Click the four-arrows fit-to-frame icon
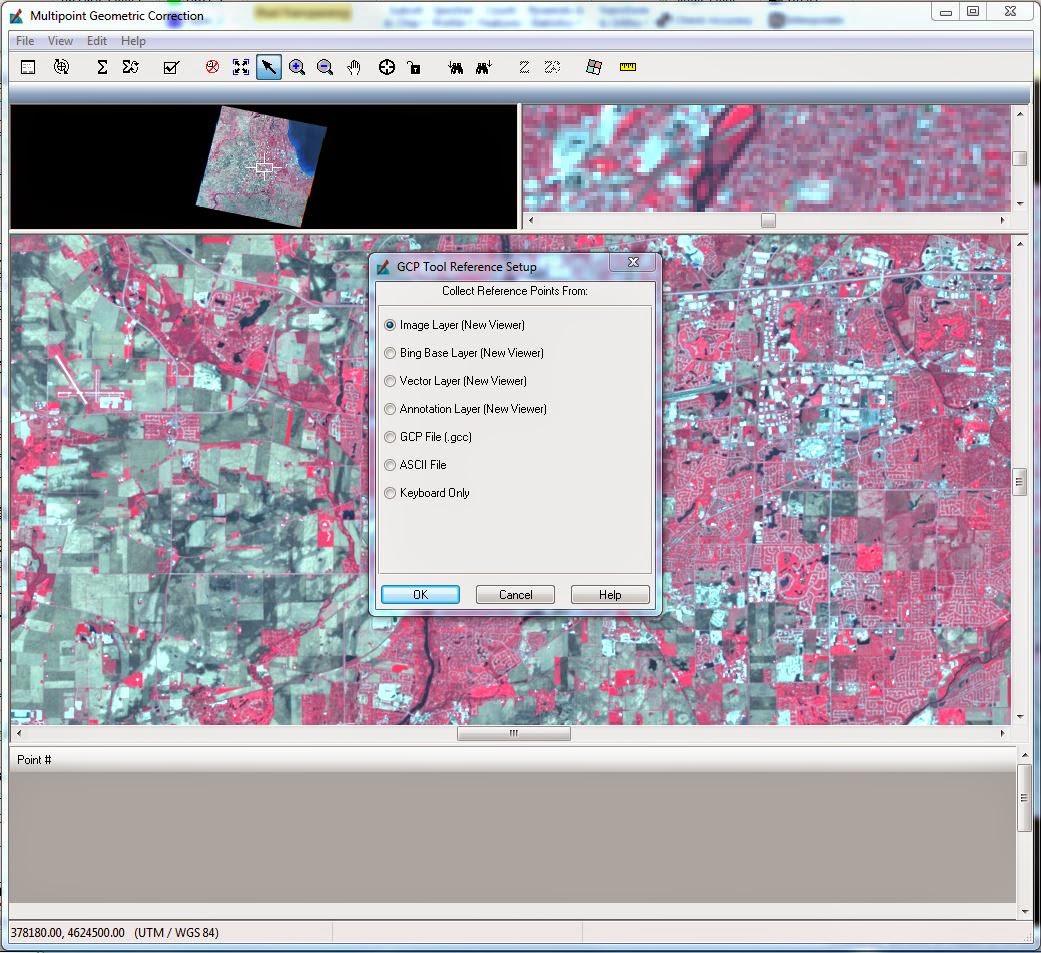1041x953 pixels. click(x=240, y=67)
